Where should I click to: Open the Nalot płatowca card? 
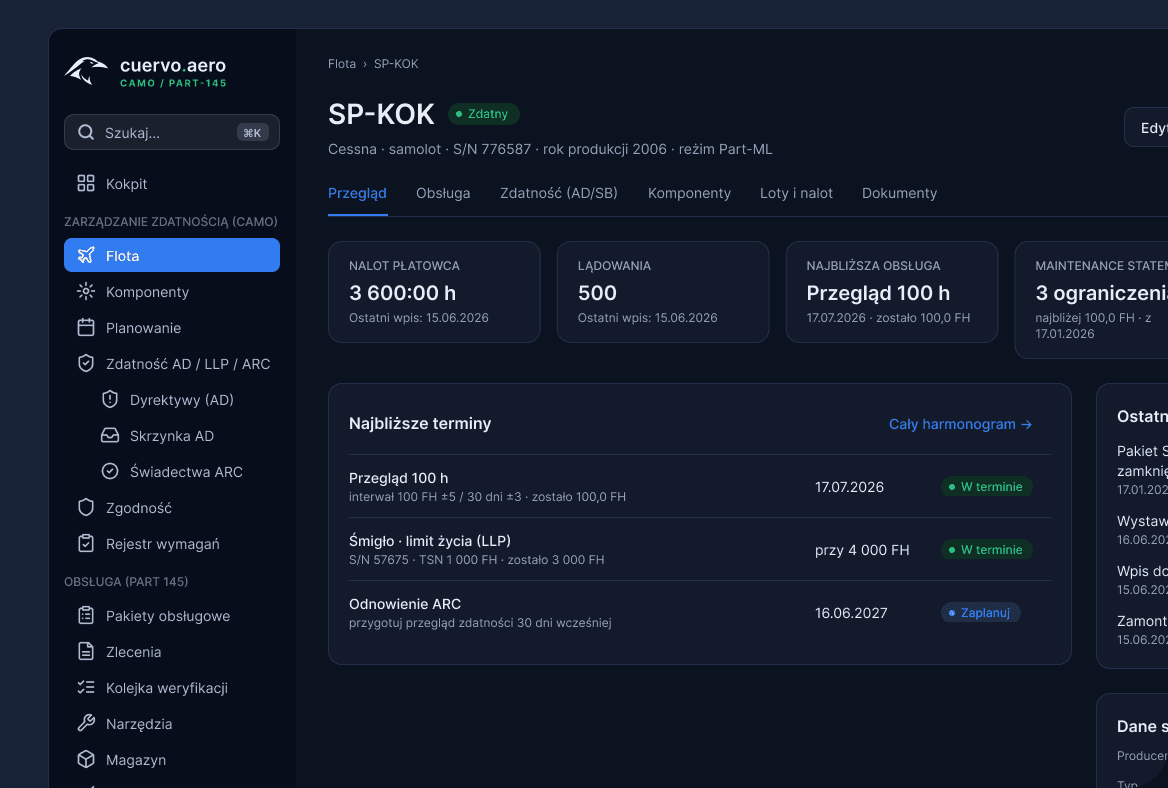point(434,292)
